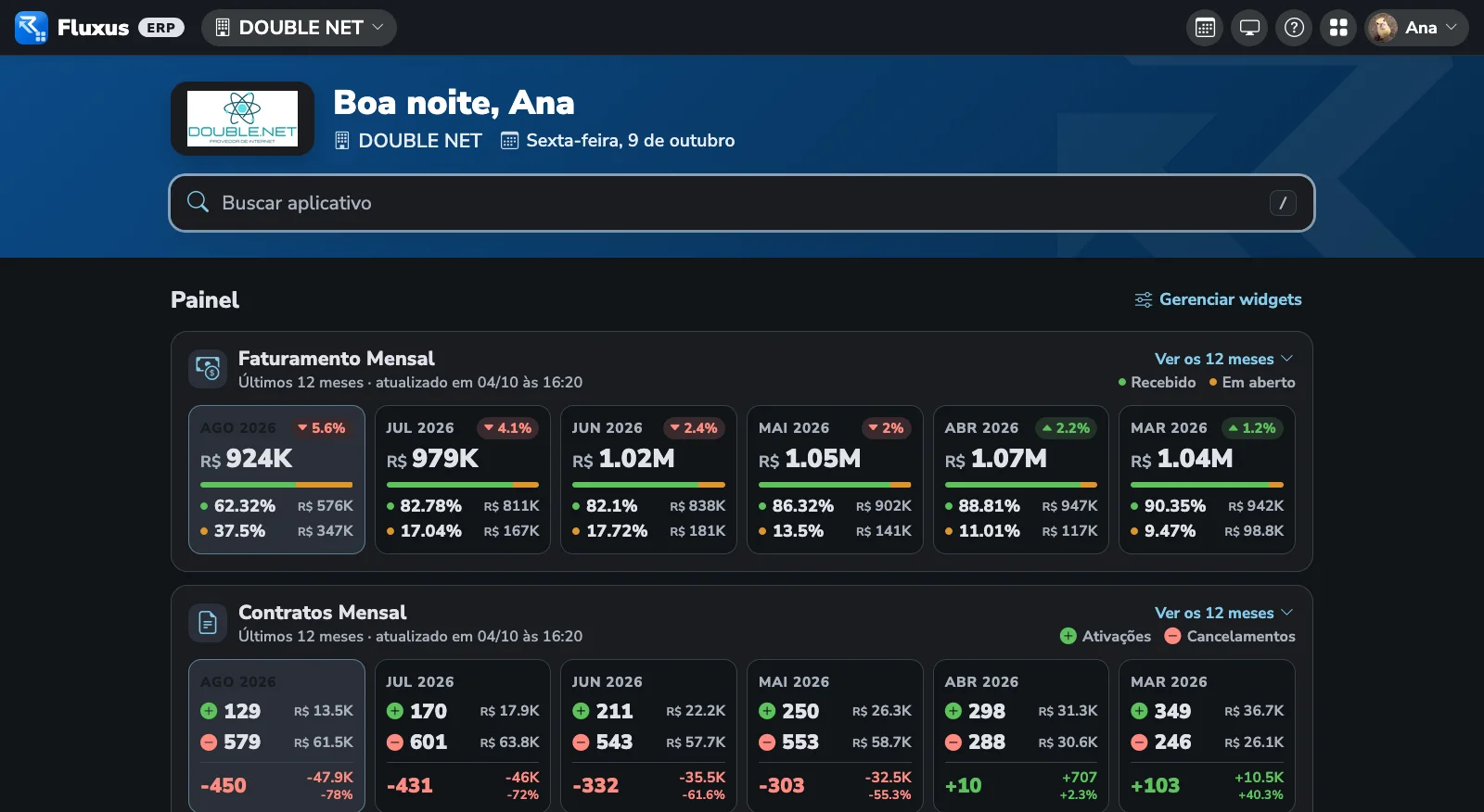Click the Faturamento Mensal widget icon
The height and width of the screenshot is (812, 1484).
(208, 369)
